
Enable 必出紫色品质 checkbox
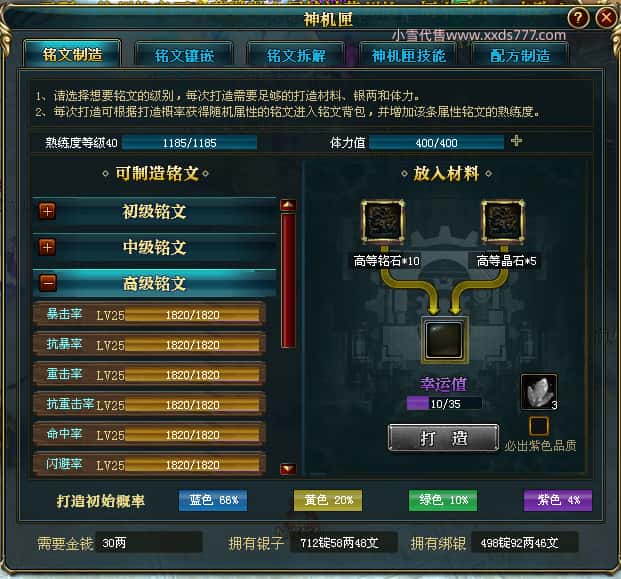coord(539,426)
